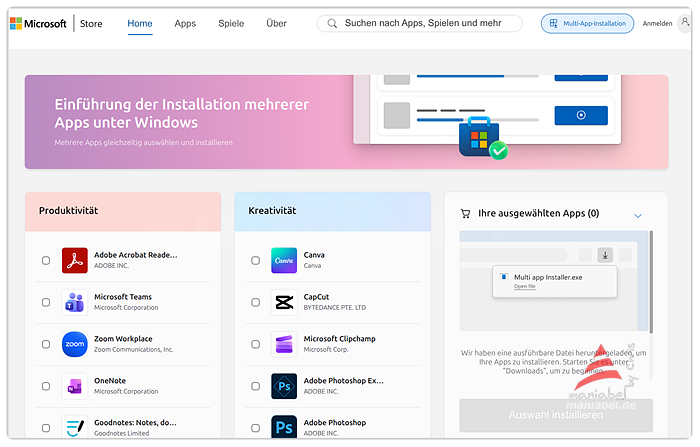Click the Multi-App-Installation button
The width and height of the screenshot is (700, 447).
click(588, 24)
